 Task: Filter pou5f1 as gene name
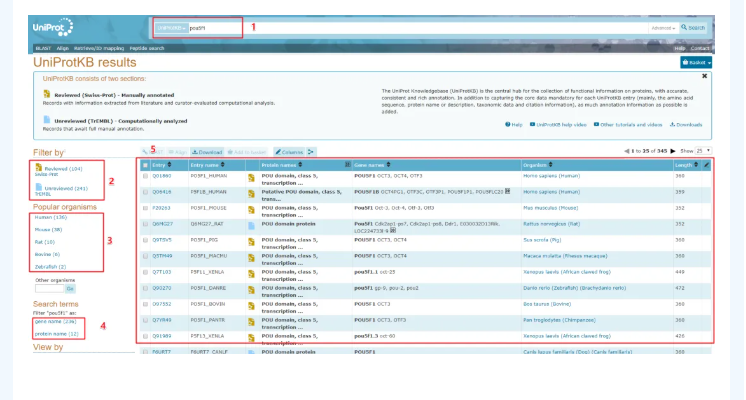click(x=55, y=322)
